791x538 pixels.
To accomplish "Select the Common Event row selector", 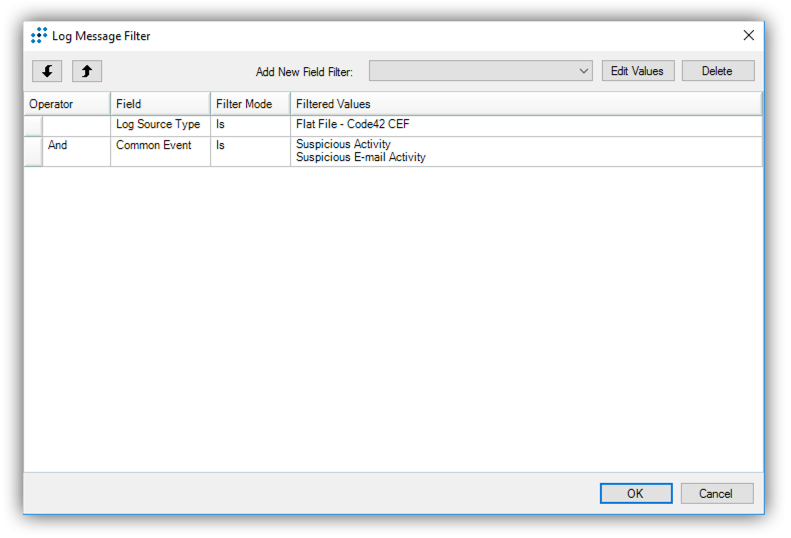I will coord(33,151).
